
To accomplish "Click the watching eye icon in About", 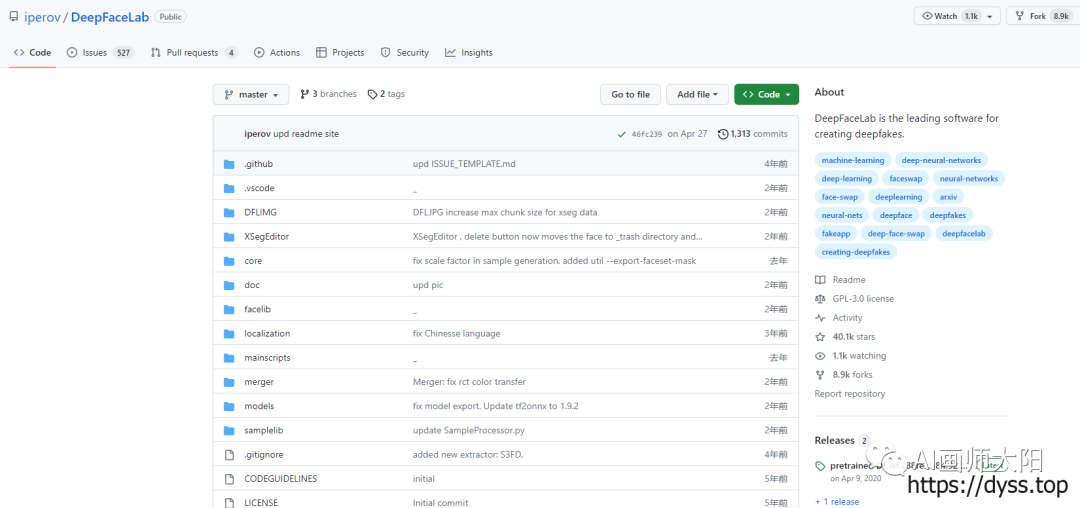I will pyautogui.click(x=820, y=356).
